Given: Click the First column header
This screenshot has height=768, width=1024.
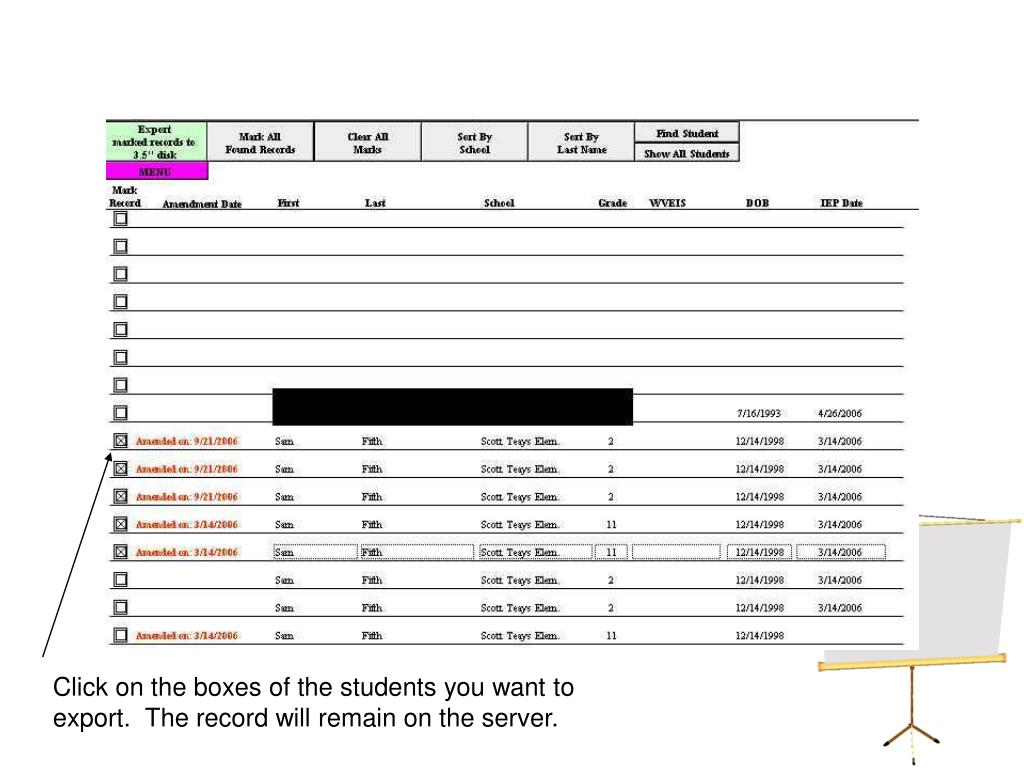Looking at the screenshot, I should (x=288, y=203).
